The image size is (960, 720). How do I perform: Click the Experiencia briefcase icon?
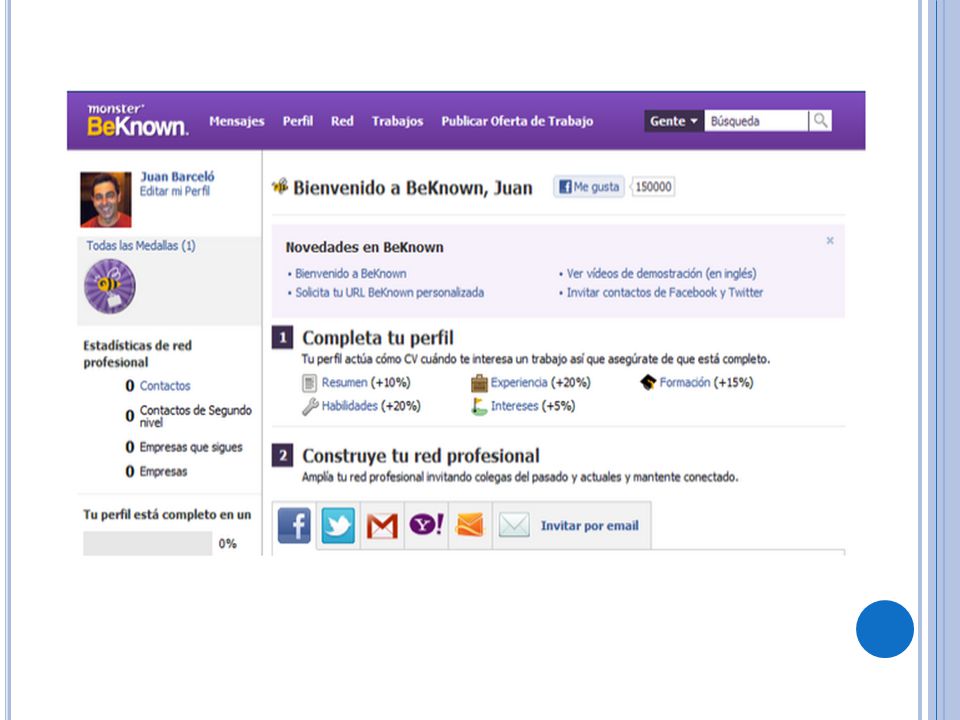click(x=479, y=383)
